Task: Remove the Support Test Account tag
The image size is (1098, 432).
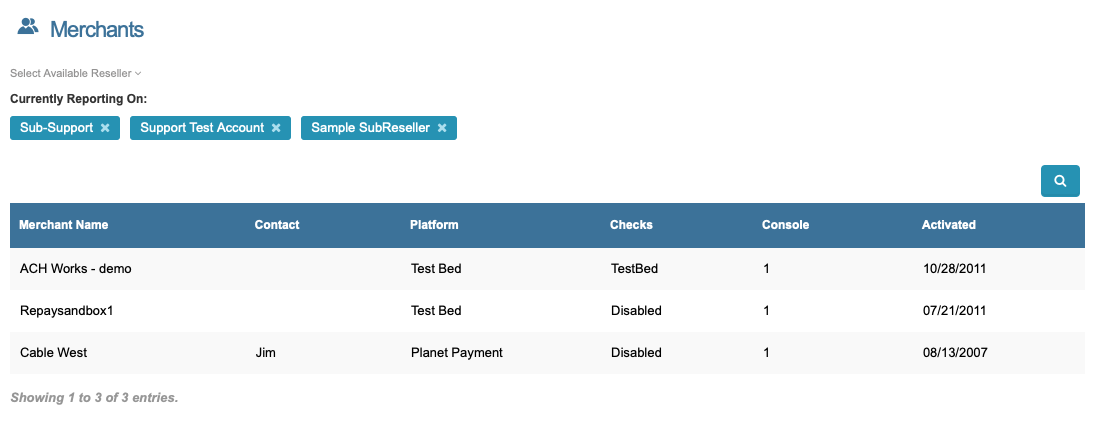Action: click(x=275, y=128)
